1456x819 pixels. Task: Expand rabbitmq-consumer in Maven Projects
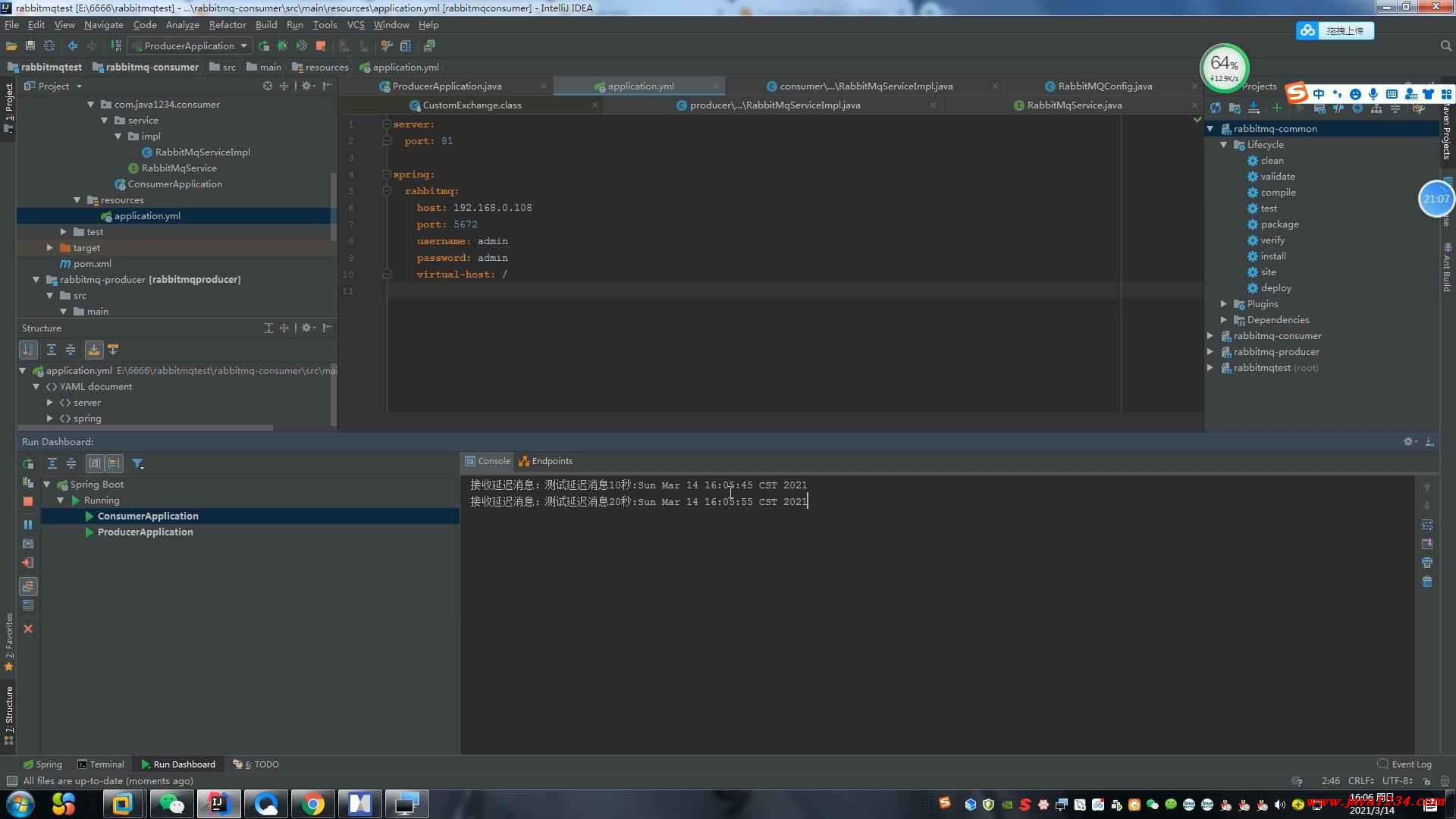(1211, 336)
